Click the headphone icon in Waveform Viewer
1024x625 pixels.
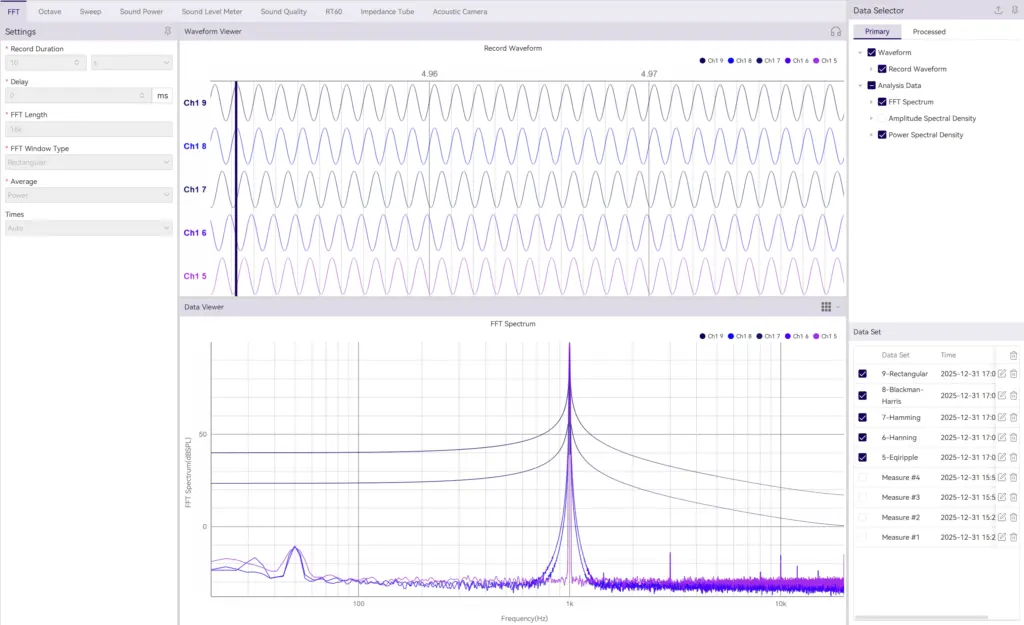click(x=835, y=32)
